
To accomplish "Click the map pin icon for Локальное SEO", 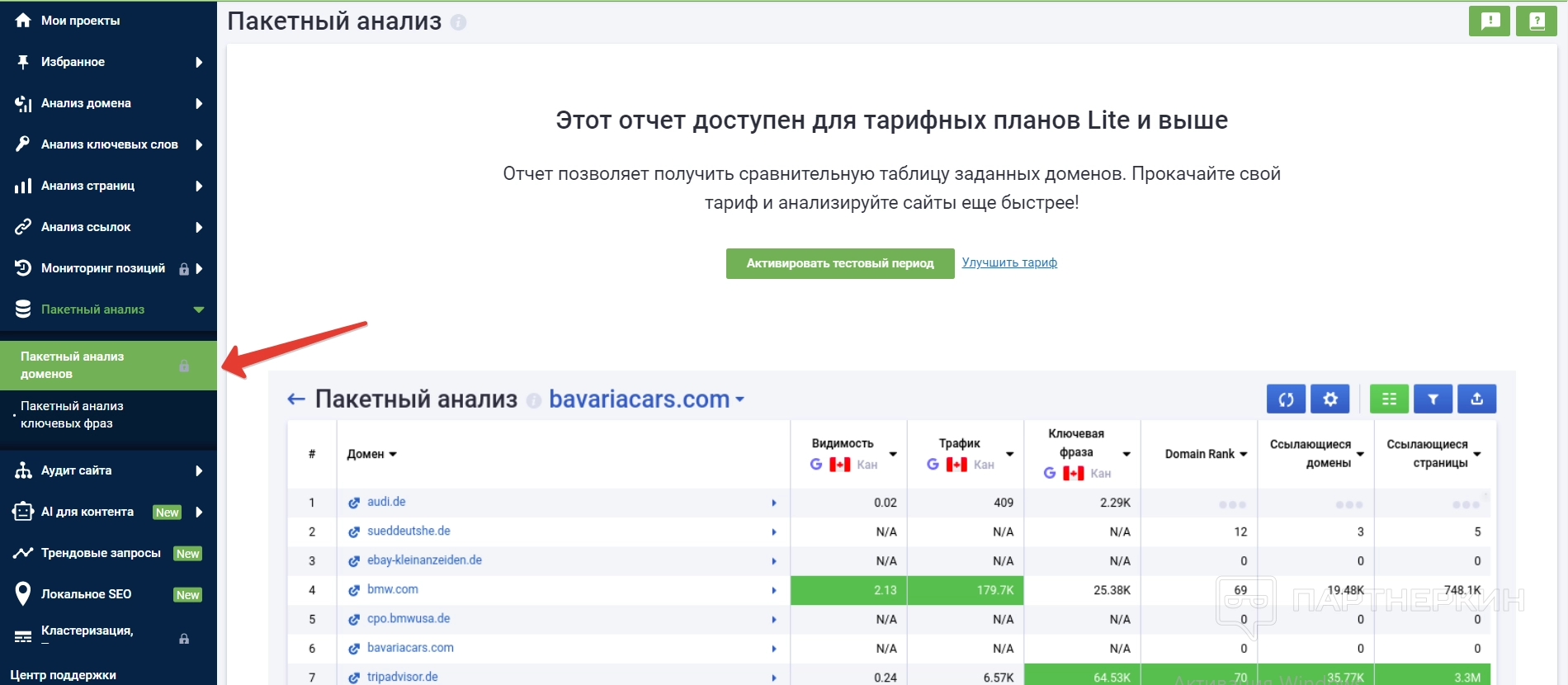I will (x=23, y=593).
